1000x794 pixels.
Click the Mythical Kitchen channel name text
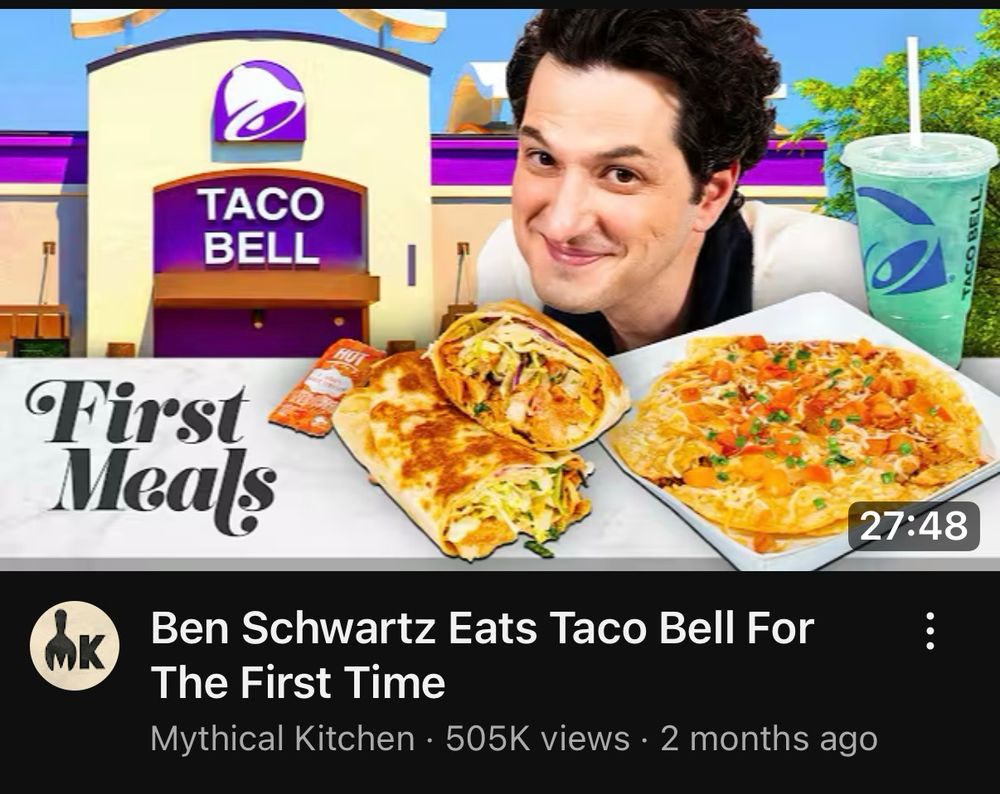click(283, 739)
